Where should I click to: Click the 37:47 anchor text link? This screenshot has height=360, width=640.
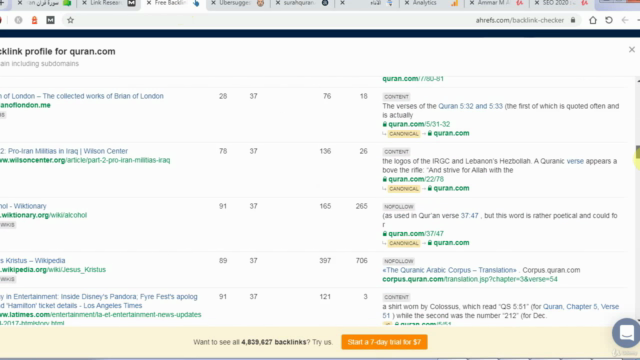(x=469, y=216)
